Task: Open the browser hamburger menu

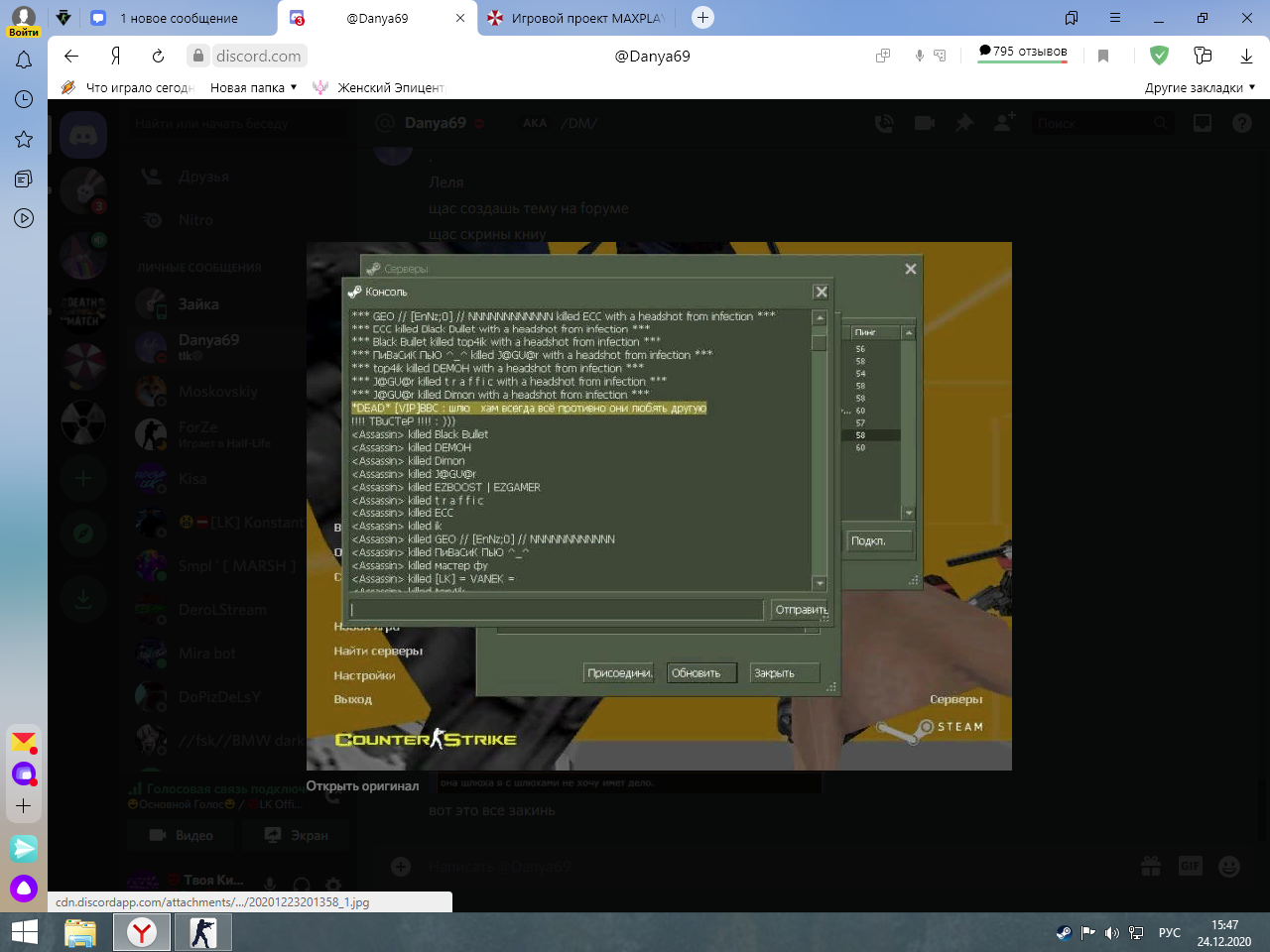Action: pos(1115,18)
